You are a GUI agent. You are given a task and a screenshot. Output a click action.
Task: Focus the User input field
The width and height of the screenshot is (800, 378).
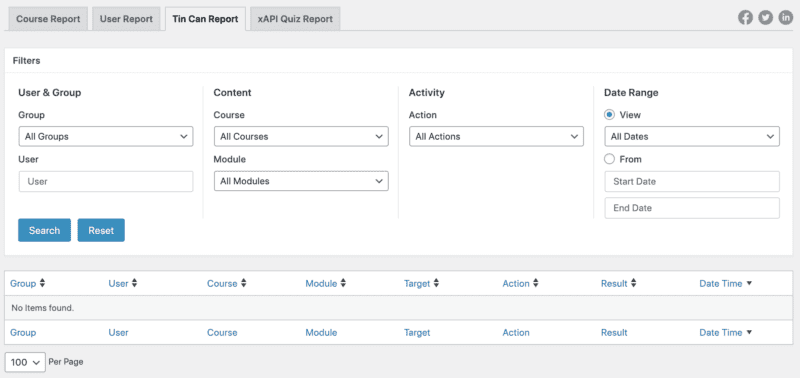(x=106, y=181)
